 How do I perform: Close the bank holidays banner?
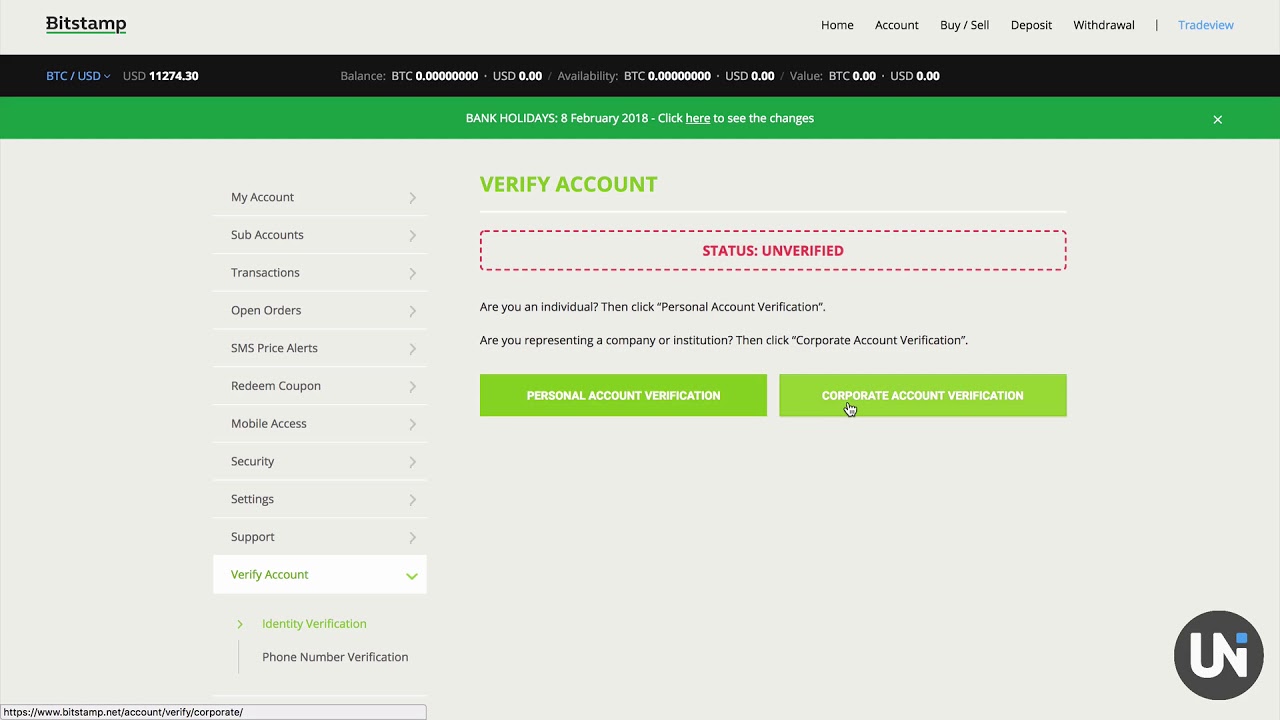tap(1217, 119)
